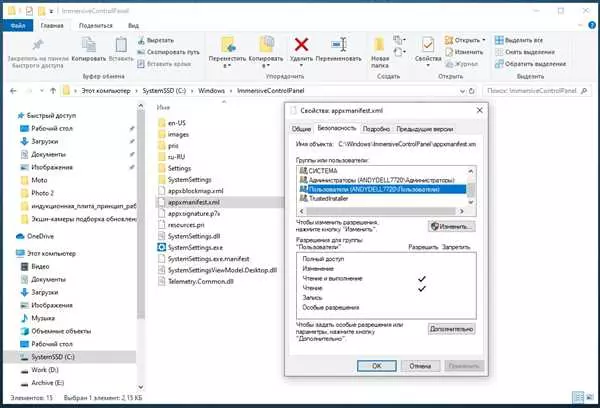Go up one folder level arrow
This screenshot has width=600, height=408.
[53, 91]
